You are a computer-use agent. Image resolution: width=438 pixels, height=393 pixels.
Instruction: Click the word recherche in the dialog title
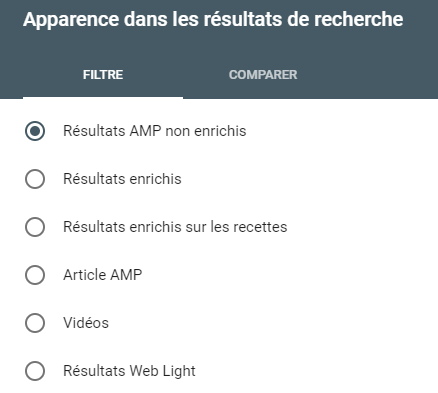point(359,19)
